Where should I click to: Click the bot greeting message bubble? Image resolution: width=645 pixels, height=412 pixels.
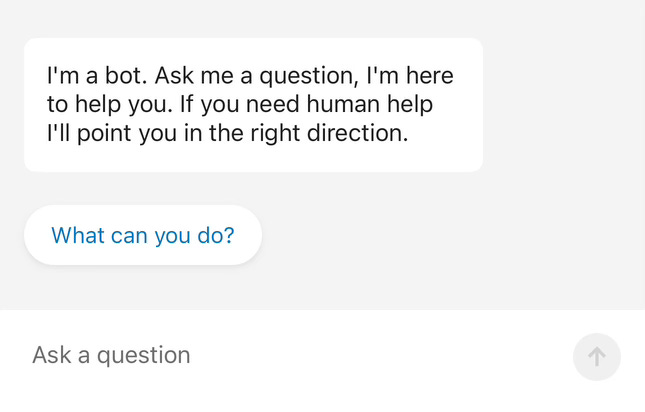(253, 105)
